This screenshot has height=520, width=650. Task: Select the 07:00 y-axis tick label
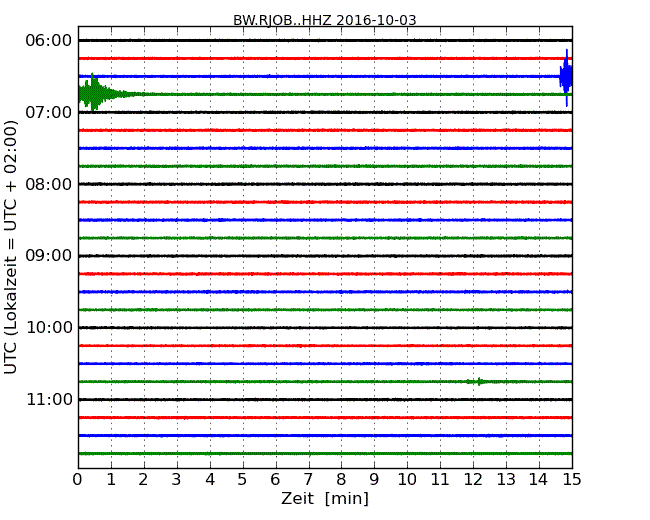pos(49,112)
